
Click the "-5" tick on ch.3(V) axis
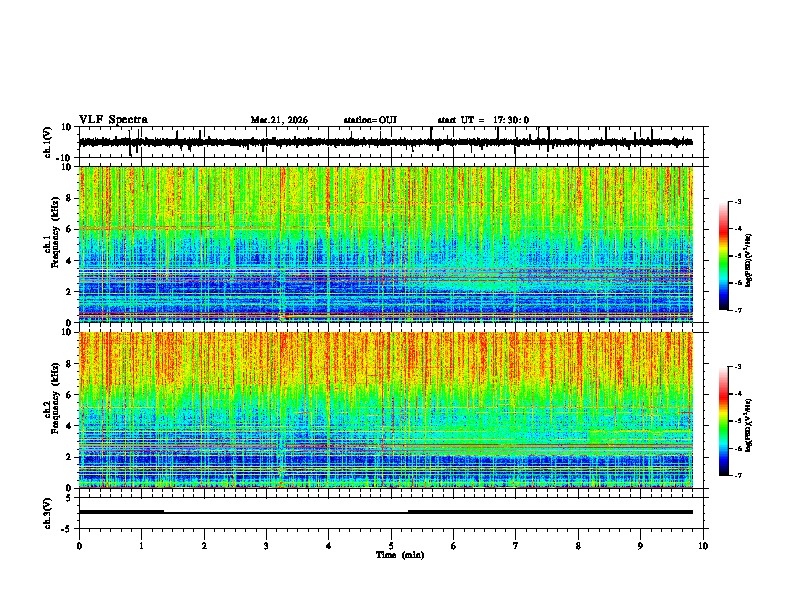click(x=67, y=529)
